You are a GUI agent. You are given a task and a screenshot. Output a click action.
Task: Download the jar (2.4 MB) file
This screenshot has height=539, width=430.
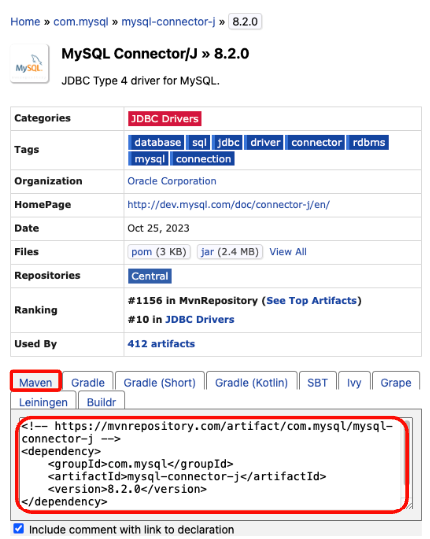tap(230, 252)
